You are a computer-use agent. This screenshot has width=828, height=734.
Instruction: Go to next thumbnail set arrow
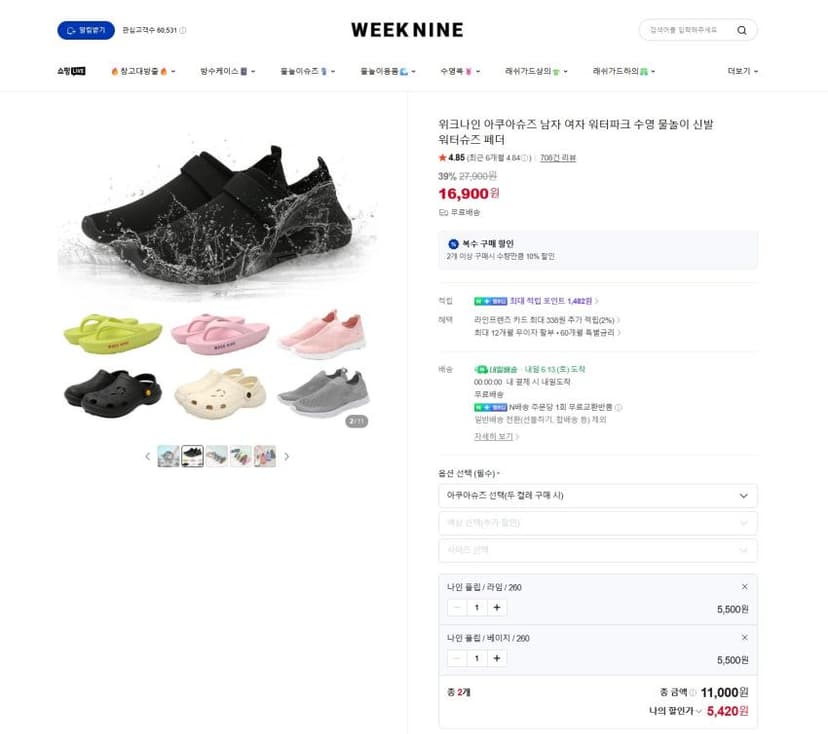(x=287, y=456)
